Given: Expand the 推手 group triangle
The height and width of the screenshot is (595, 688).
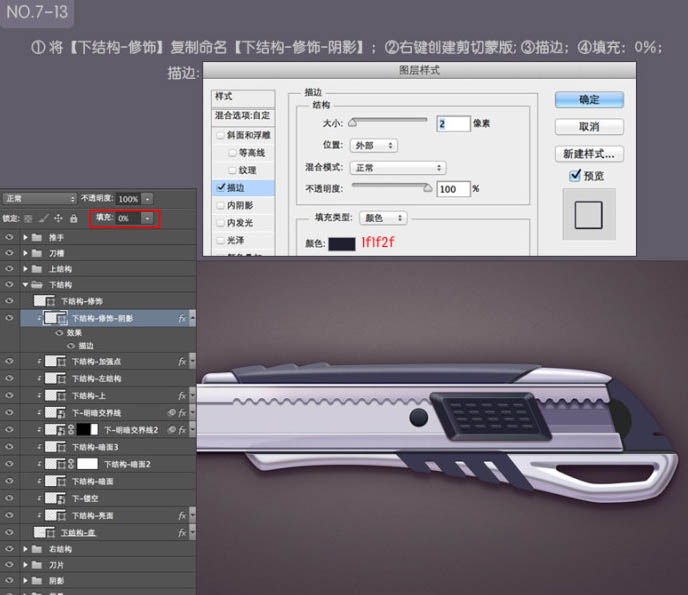Looking at the screenshot, I should [25, 237].
